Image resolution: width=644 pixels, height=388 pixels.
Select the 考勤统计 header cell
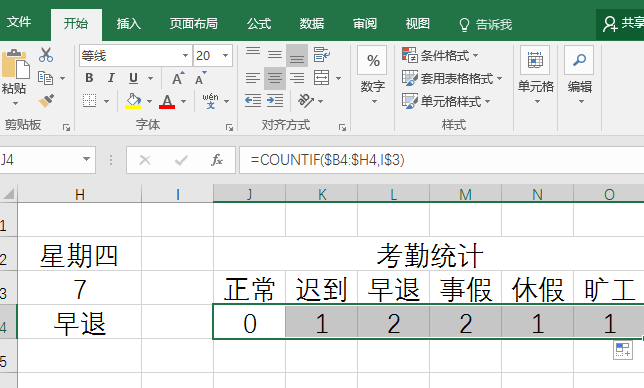pyautogui.click(x=429, y=255)
